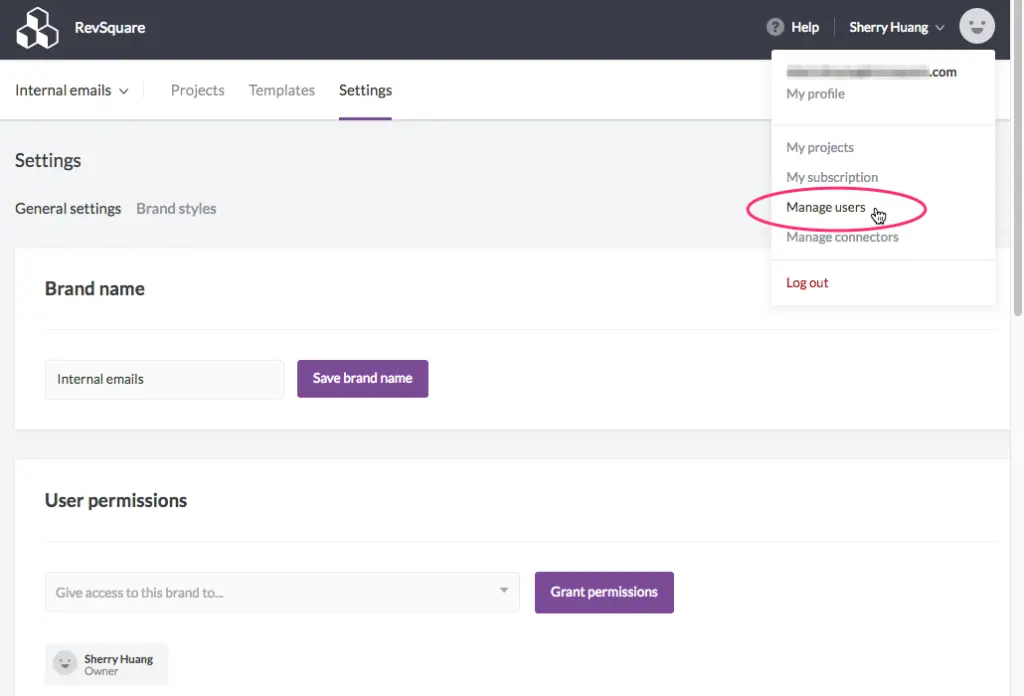Viewport: 1024px width, 696px height.
Task: Click the Grant permissions button
Action: click(x=604, y=592)
